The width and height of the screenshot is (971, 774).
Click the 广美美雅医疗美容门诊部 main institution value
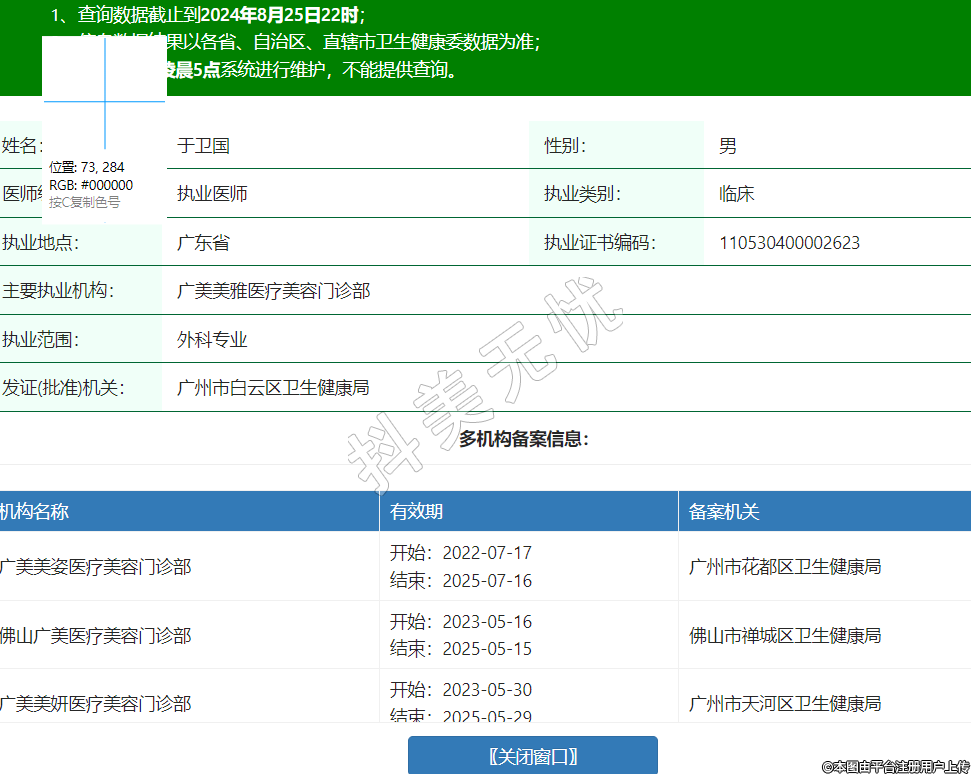point(273,291)
